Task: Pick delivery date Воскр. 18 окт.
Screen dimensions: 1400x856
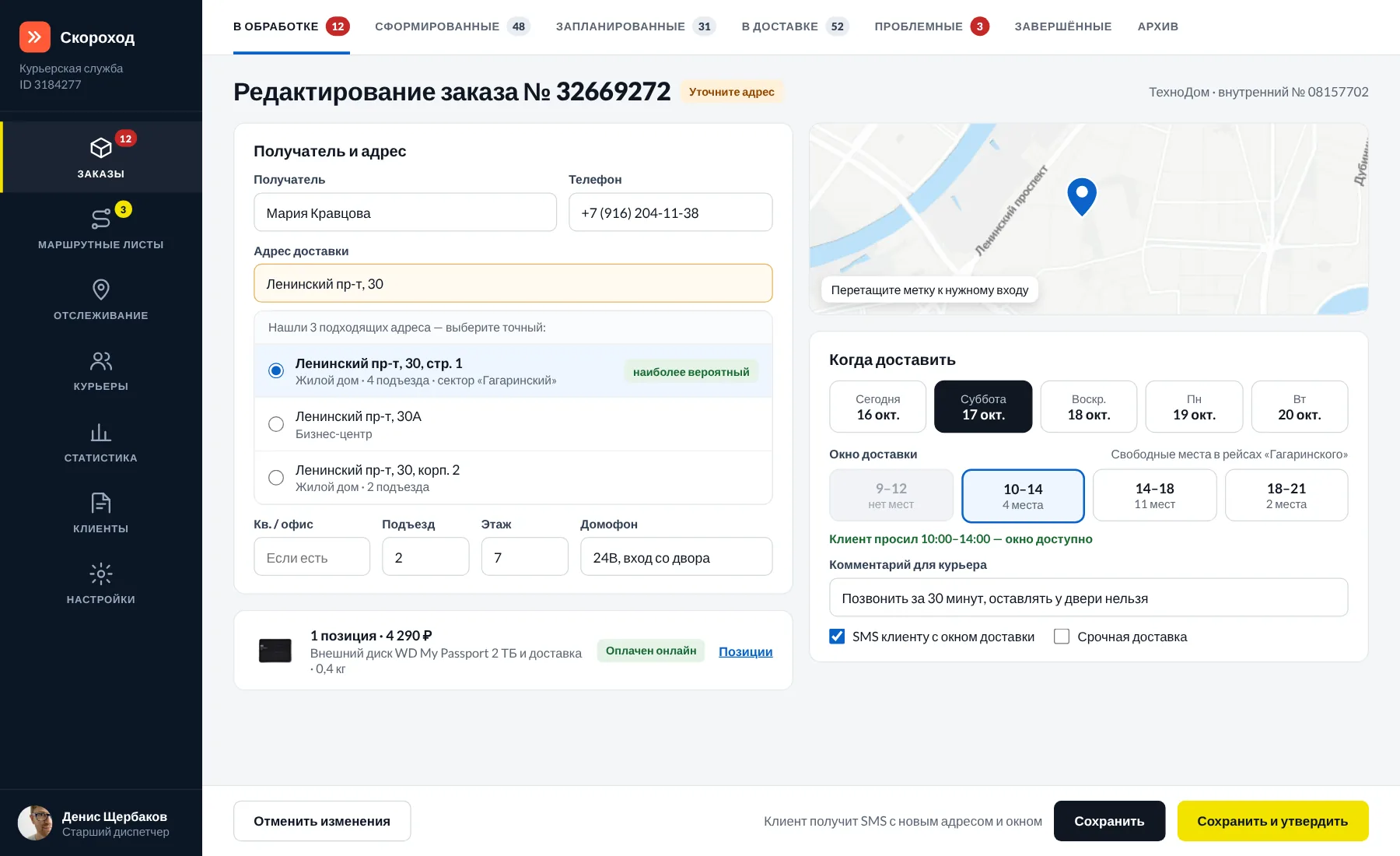Action: click(1089, 406)
